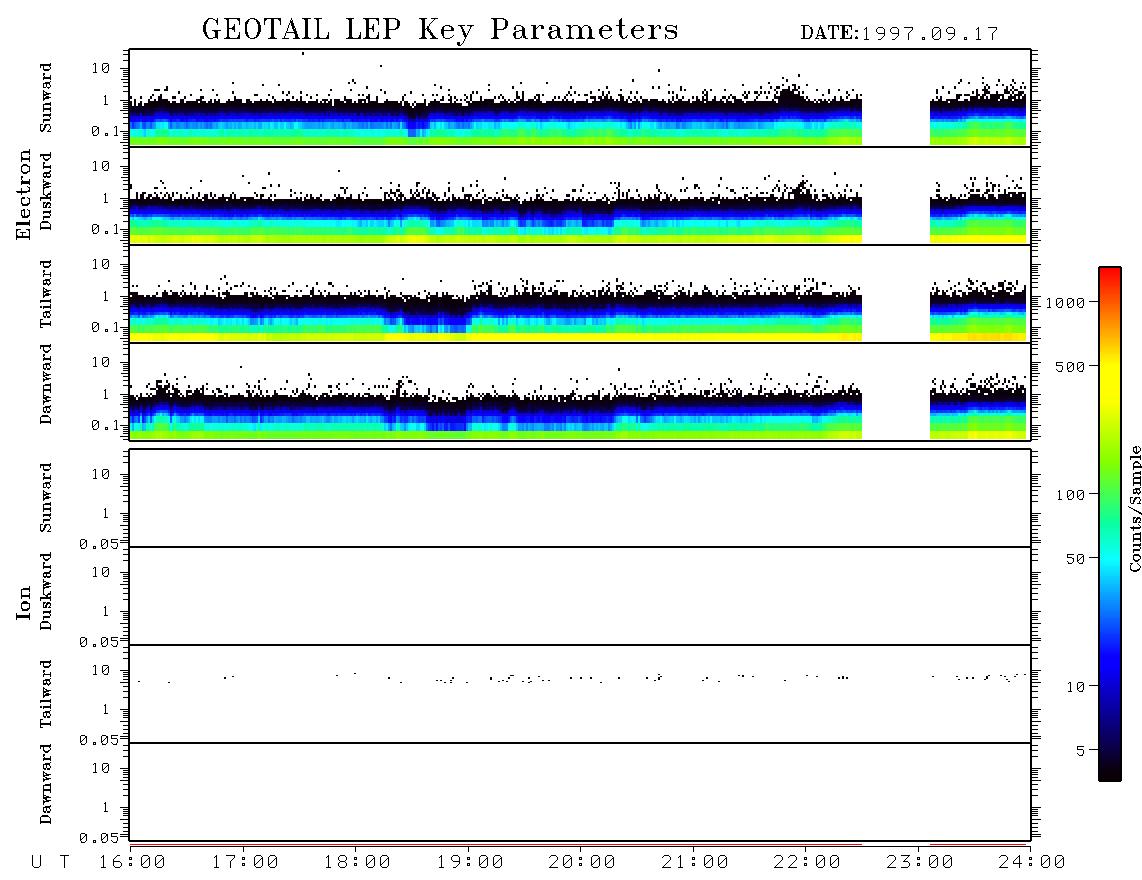The image size is (1142, 880).
Task: Click the black bottom of the colorbar
Action: (1109, 772)
